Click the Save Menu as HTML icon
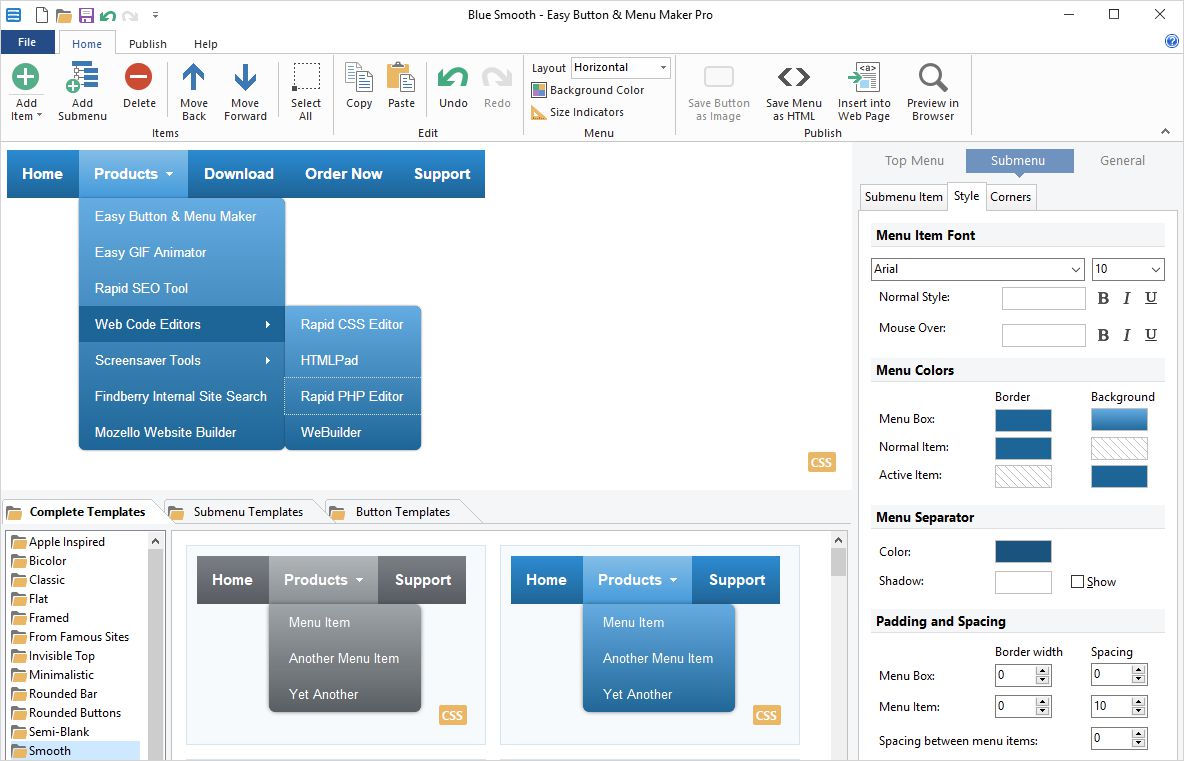 pos(793,79)
